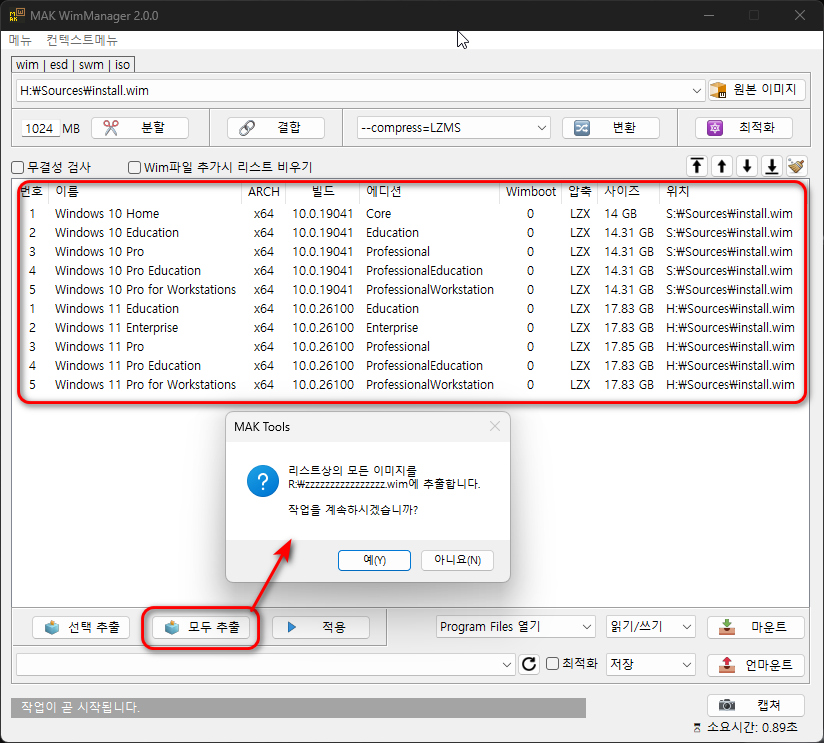
Task: Click the 선택 추출 extract selected button
Action: 81,627
